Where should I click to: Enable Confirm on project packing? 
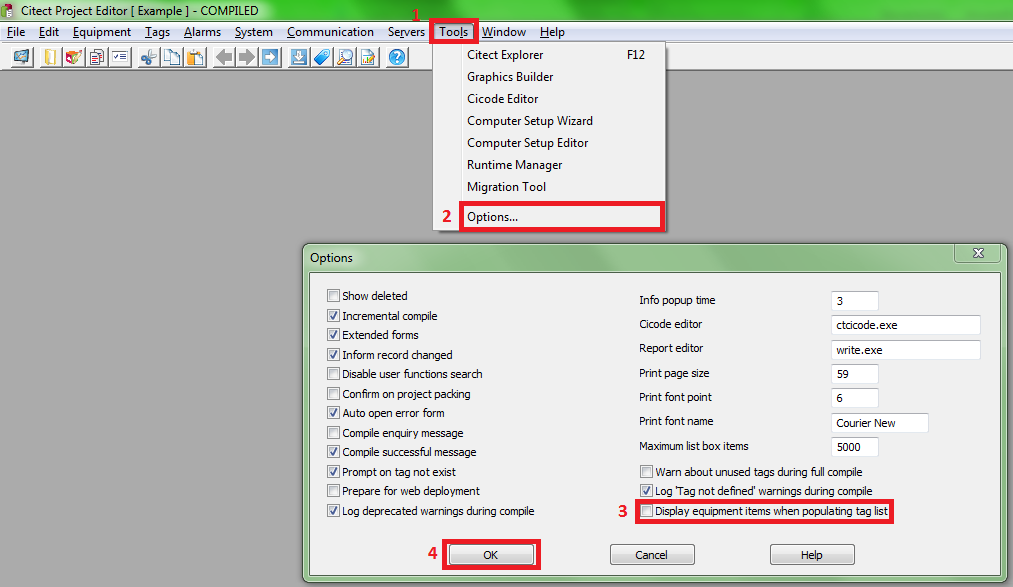point(333,394)
